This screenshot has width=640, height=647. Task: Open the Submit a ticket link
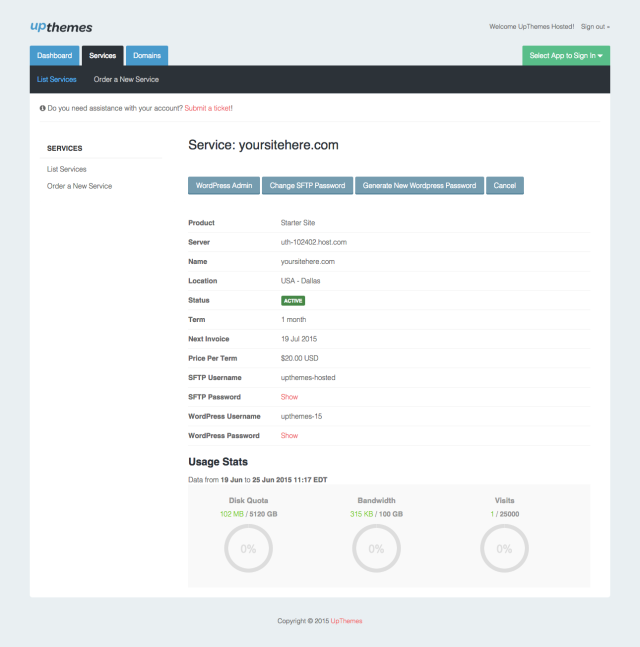[x=208, y=108]
